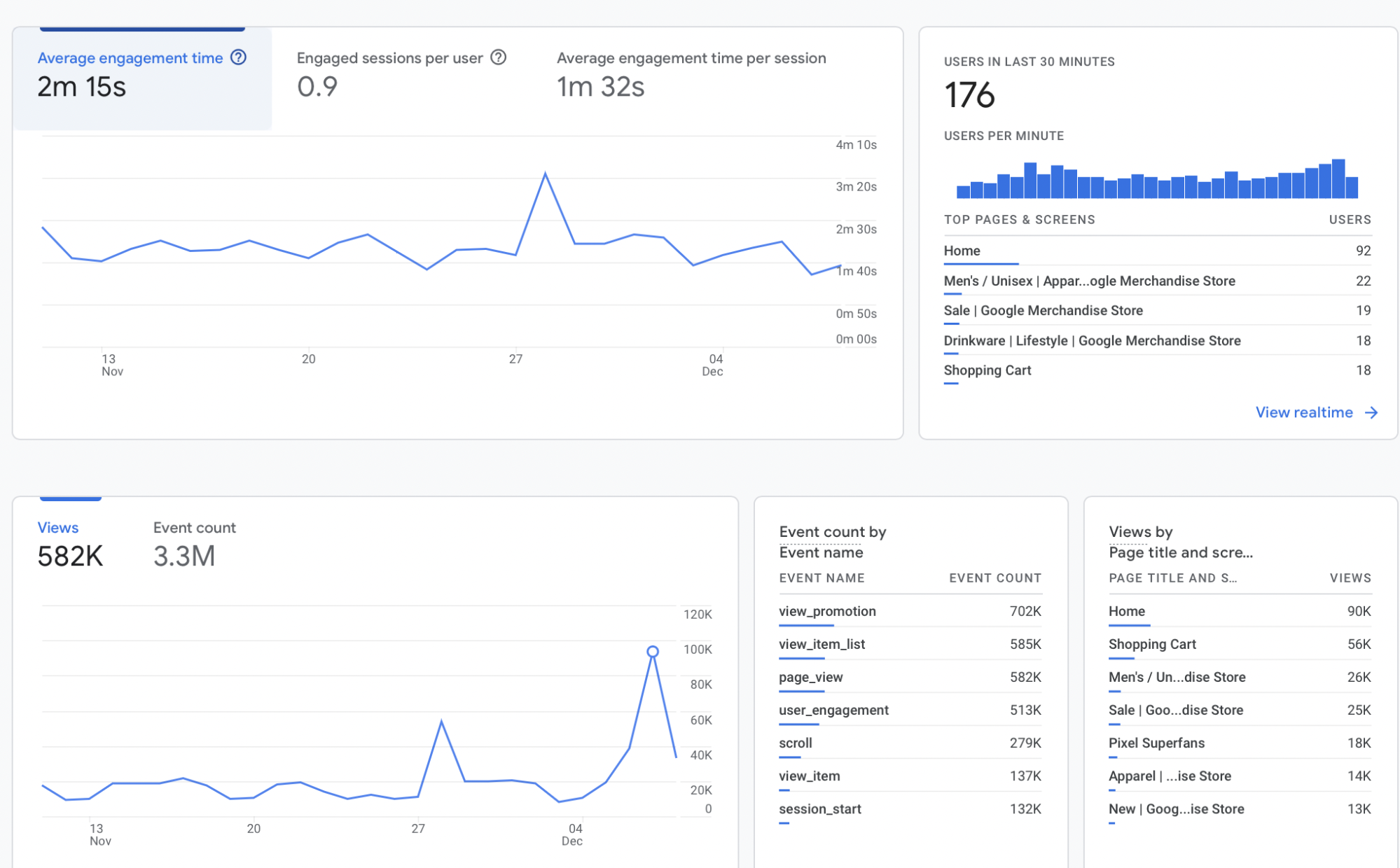Click the 582K Views value

point(70,556)
